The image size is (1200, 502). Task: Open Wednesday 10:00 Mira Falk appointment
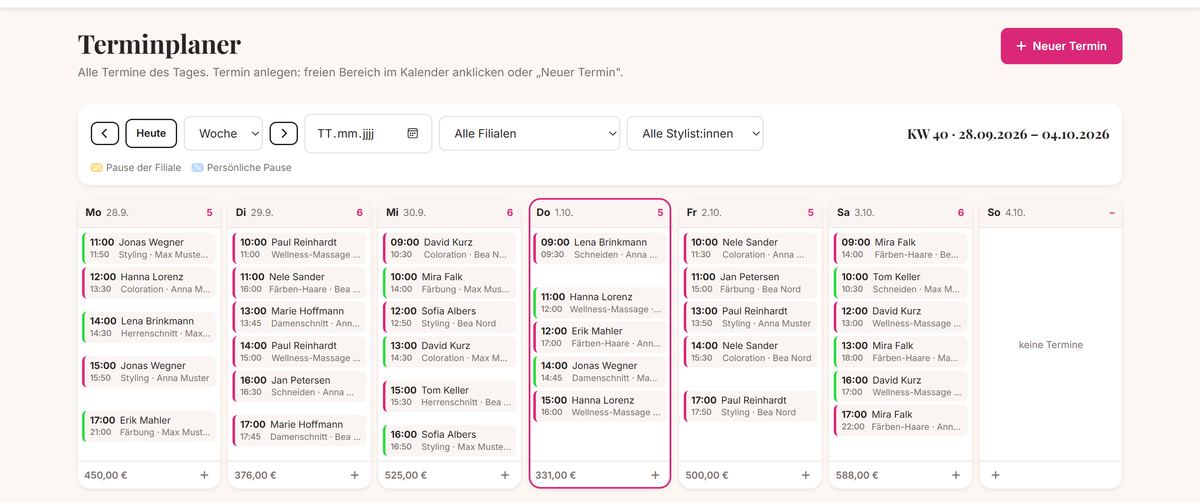pyautogui.click(x=450, y=283)
